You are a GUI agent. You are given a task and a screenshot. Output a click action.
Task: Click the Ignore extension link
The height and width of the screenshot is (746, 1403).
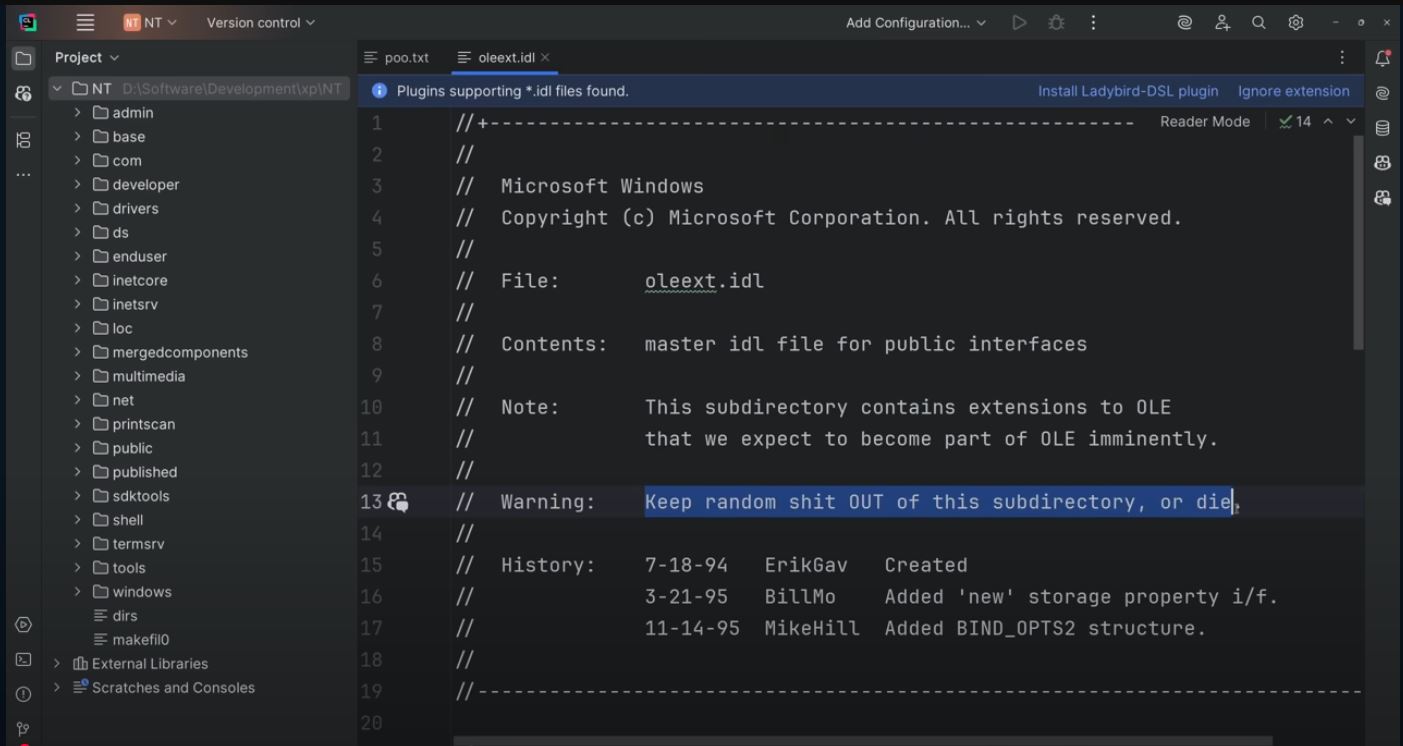point(1293,91)
